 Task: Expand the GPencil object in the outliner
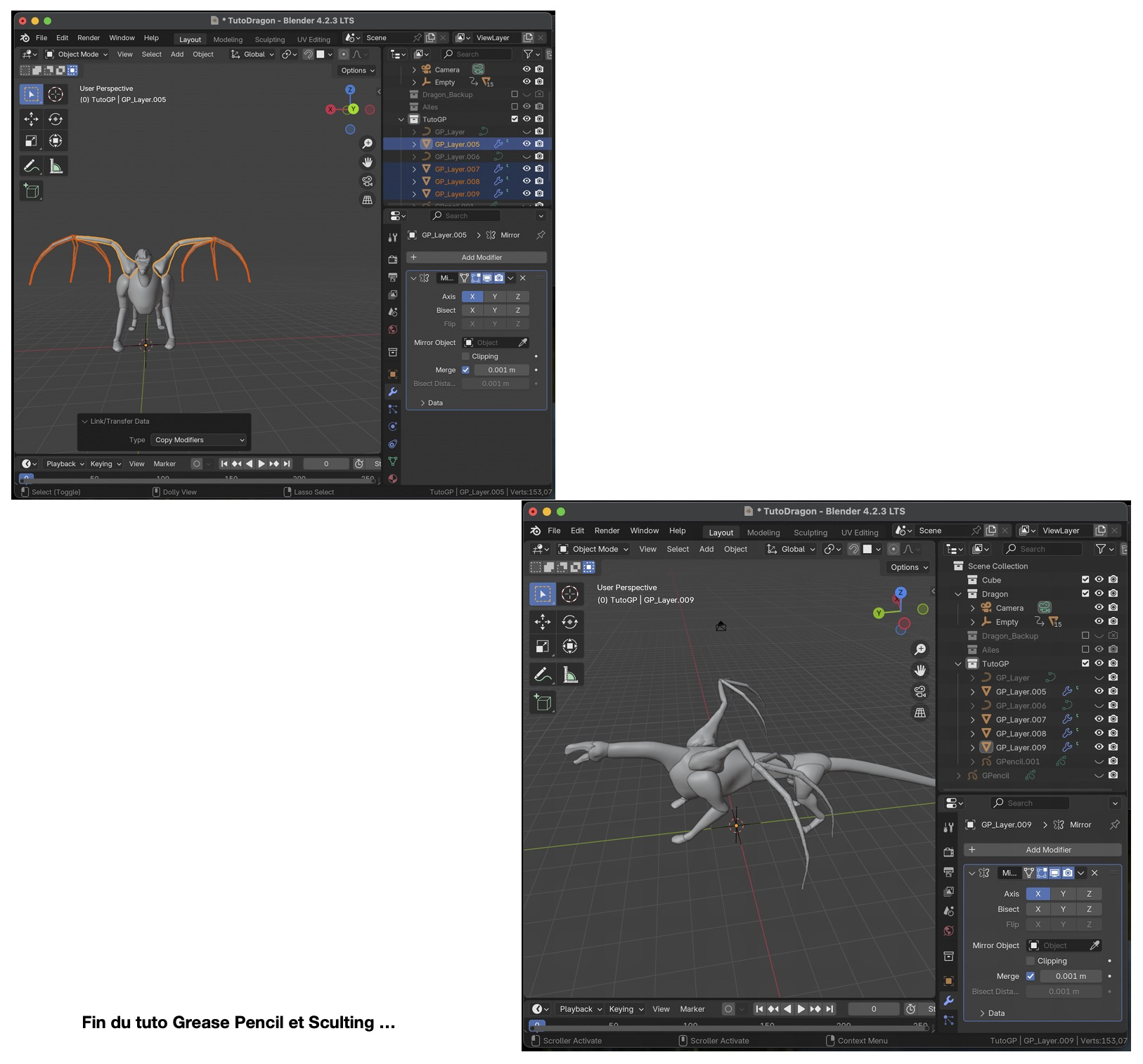pos(959,776)
